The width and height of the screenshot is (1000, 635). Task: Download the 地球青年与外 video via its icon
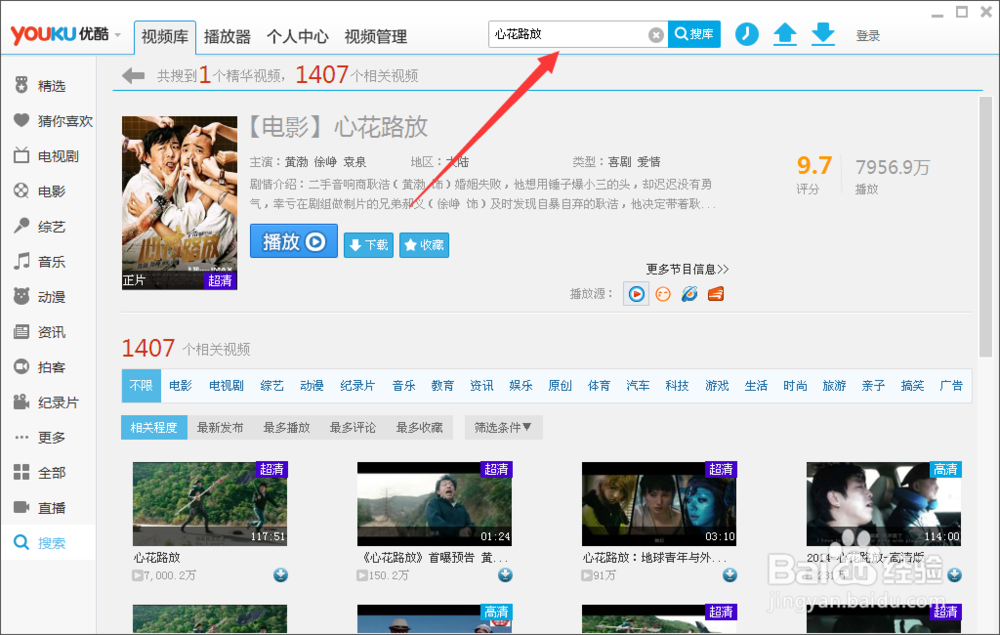tap(730, 575)
